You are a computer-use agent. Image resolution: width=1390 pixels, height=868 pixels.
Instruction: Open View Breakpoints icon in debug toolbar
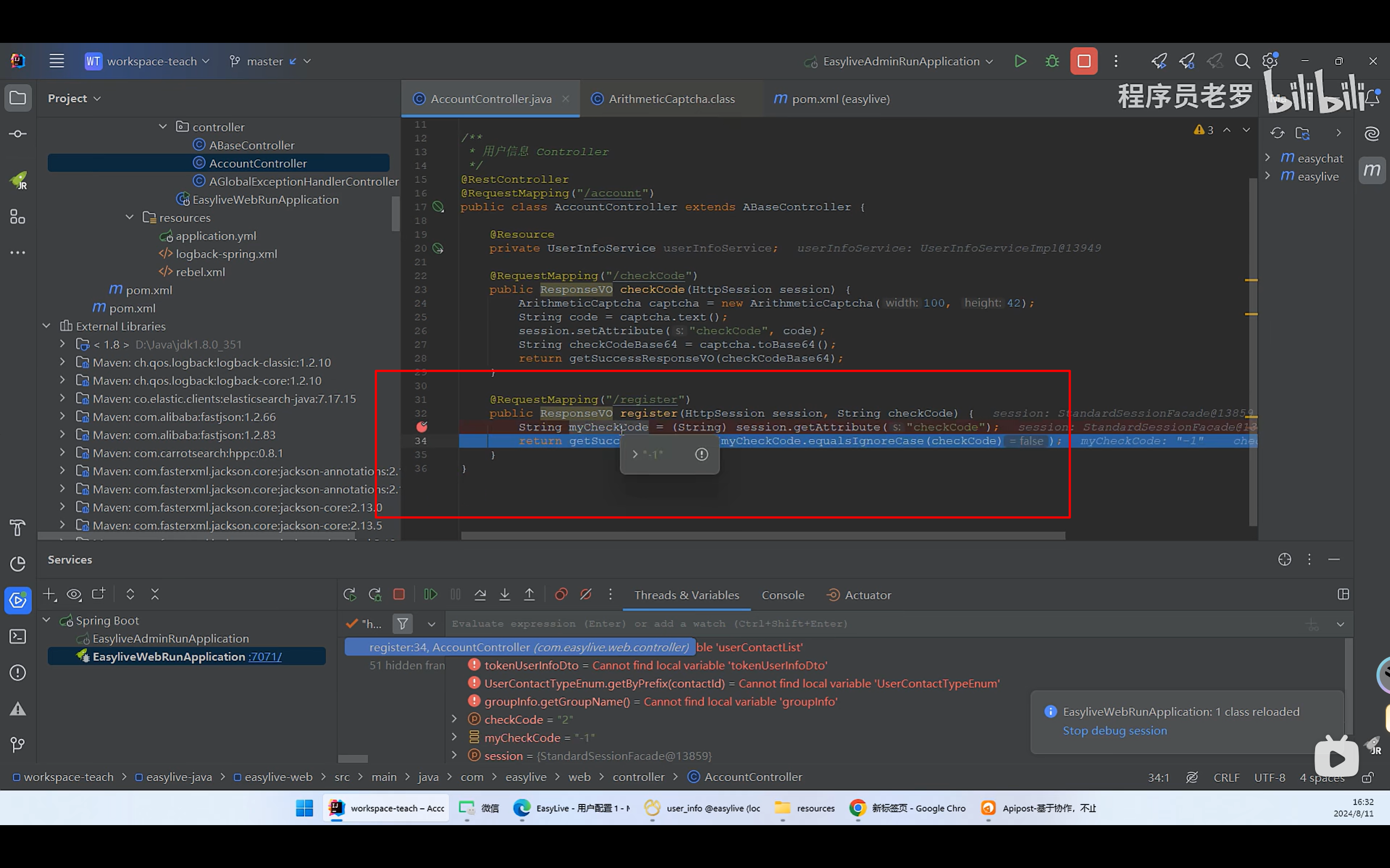point(561,594)
